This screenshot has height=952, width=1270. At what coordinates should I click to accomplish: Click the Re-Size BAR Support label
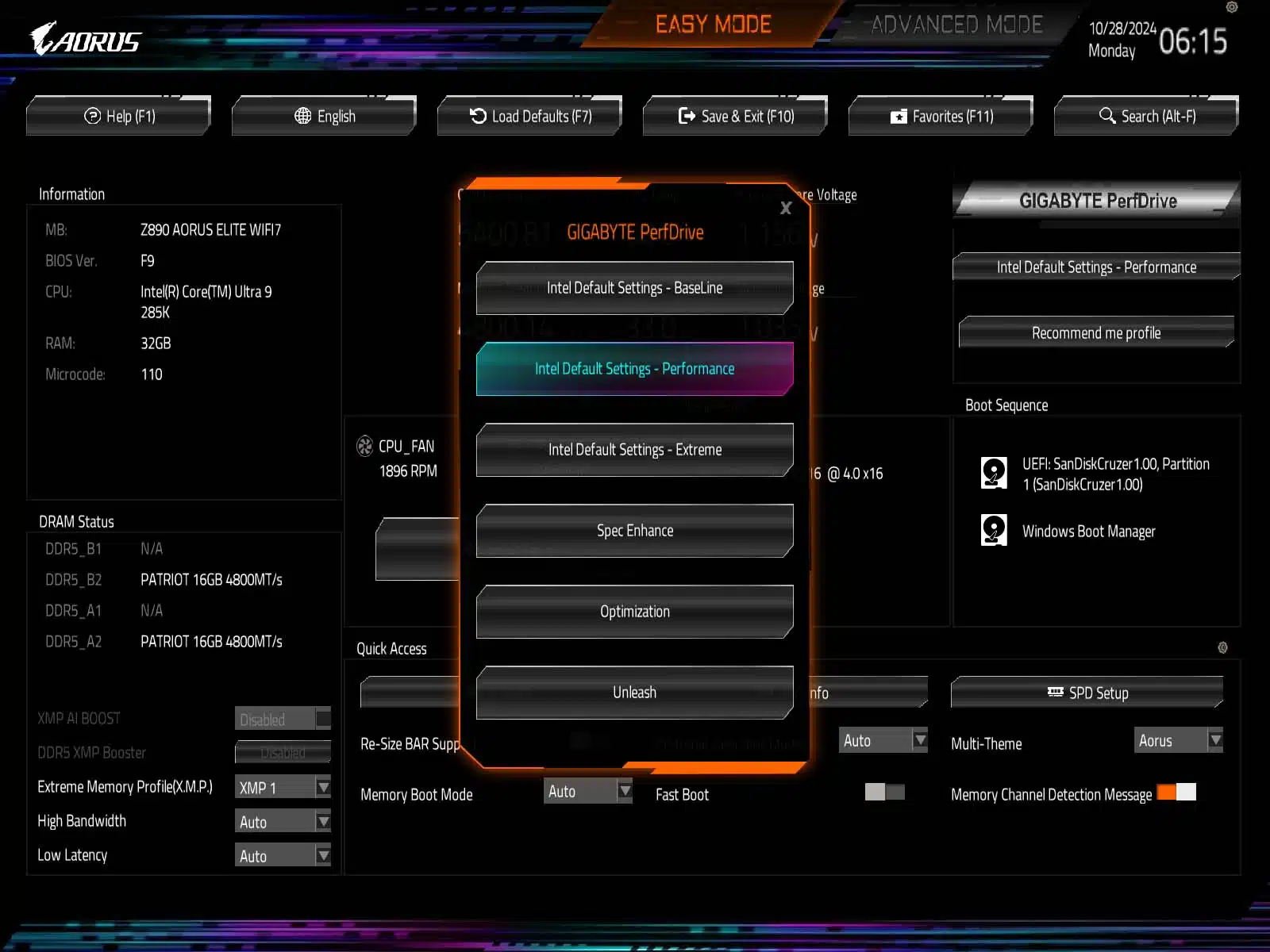point(410,744)
